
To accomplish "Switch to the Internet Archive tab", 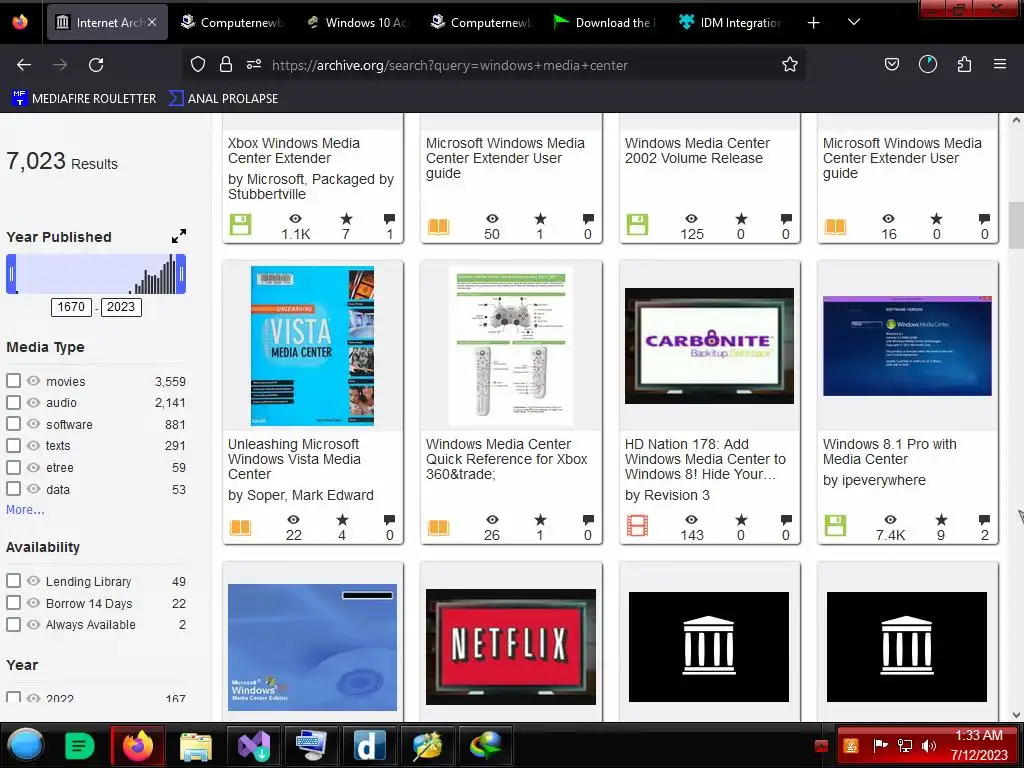I will pyautogui.click(x=108, y=22).
